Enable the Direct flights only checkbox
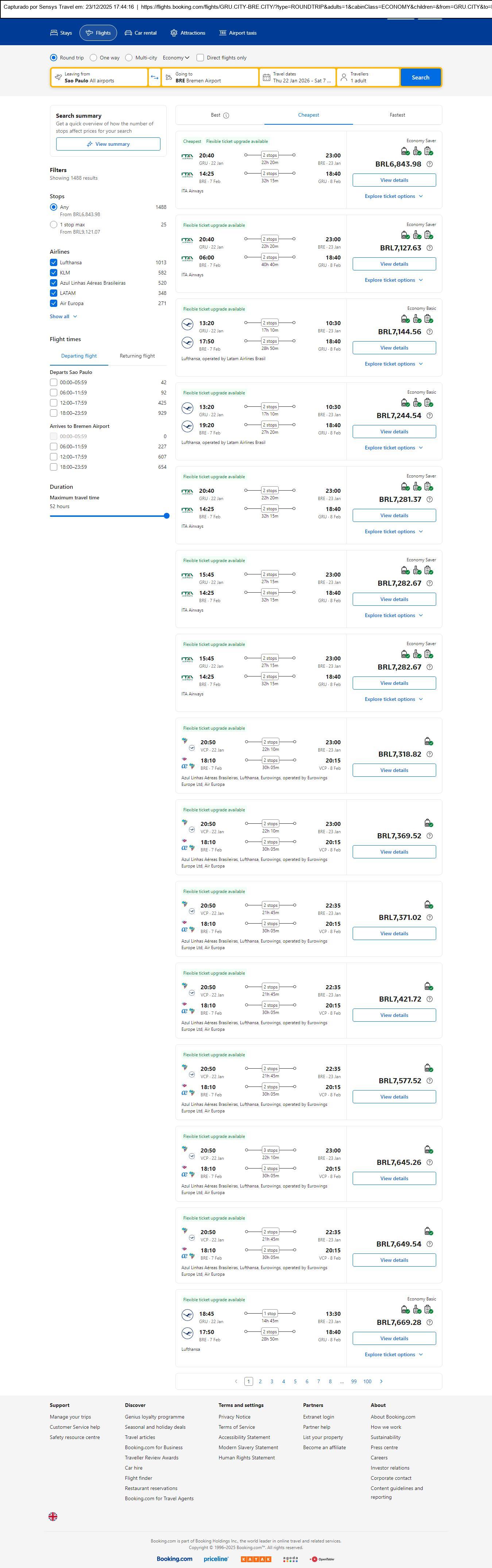The width and height of the screenshot is (492, 1568). pyautogui.click(x=200, y=58)
